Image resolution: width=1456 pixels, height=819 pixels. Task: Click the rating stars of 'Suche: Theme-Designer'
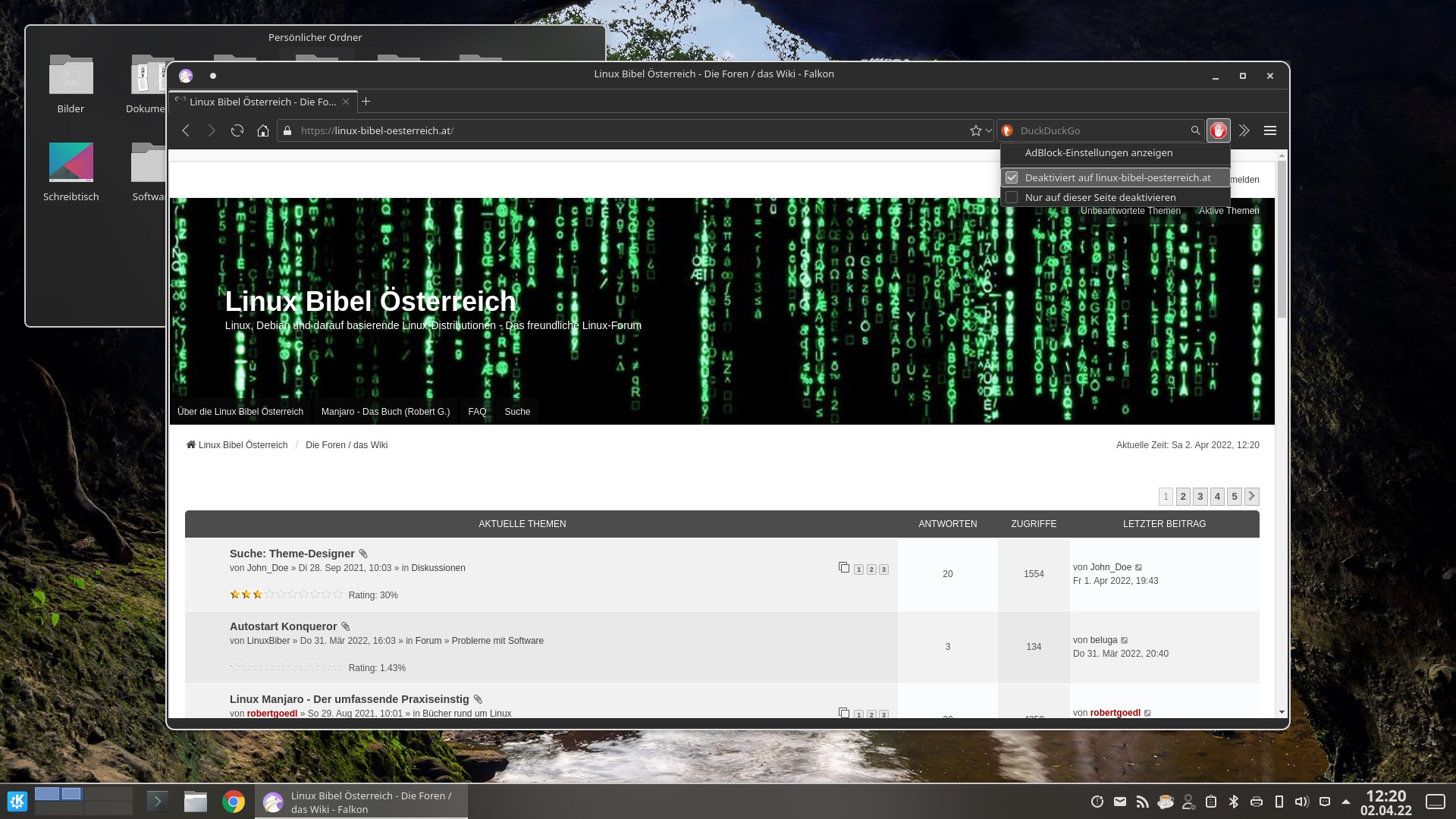[x=287, y=595]
